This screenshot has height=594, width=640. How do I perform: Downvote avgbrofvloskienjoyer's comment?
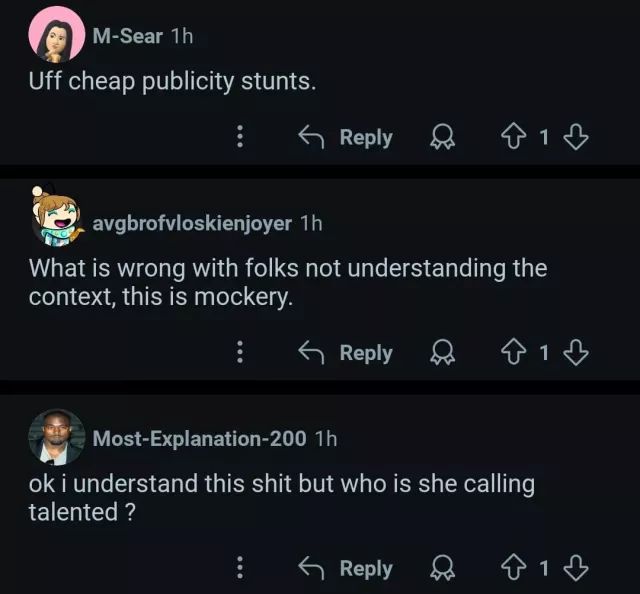(x=575, y=352)
